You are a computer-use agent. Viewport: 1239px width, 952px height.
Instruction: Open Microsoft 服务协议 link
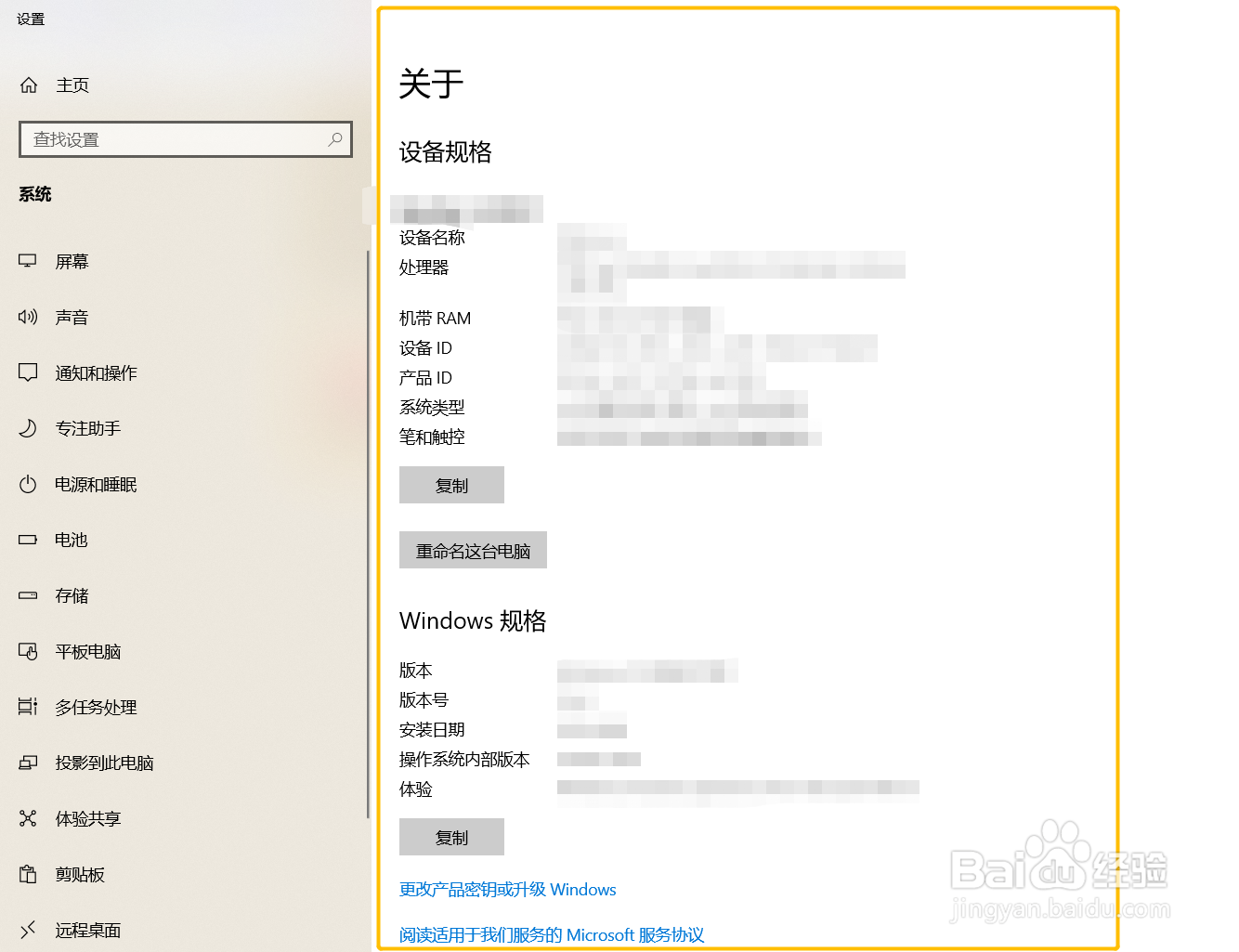tap(552, 935)
